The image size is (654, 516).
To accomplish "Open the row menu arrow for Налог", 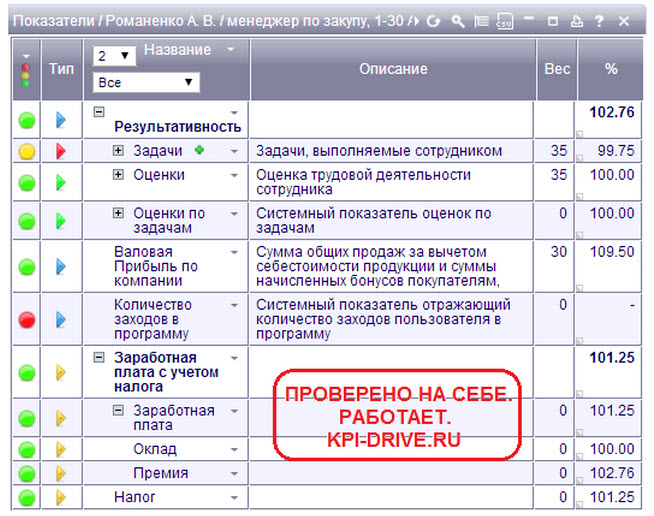I will (234, 498).
